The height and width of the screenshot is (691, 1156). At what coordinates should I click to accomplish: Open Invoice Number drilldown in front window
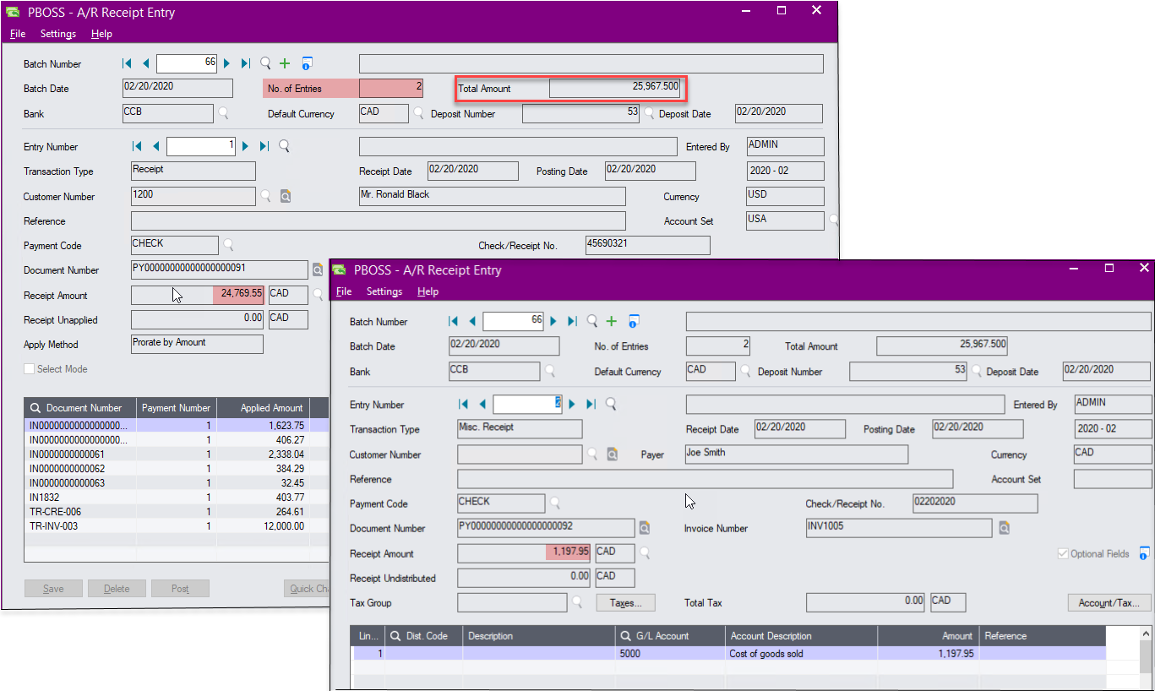click(x=1004, y=528)
